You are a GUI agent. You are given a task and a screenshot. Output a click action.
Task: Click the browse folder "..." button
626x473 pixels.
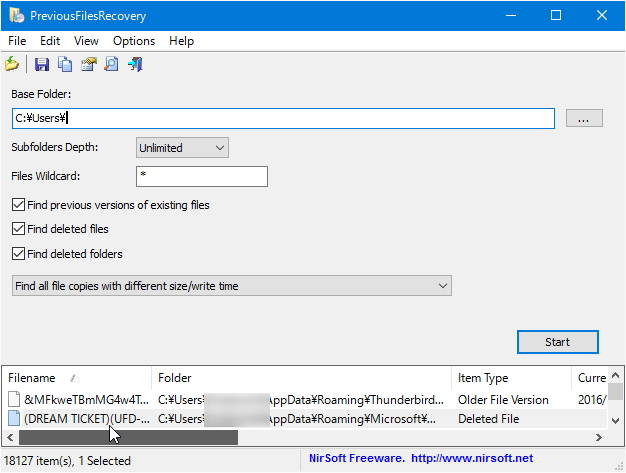point(584,118)
